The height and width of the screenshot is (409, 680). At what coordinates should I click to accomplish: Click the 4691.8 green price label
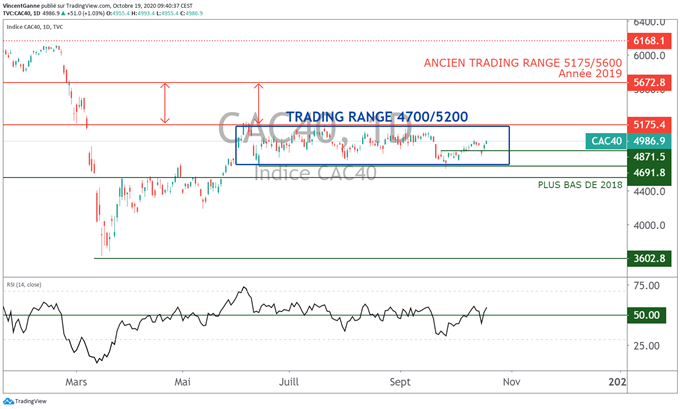(649, 173)
